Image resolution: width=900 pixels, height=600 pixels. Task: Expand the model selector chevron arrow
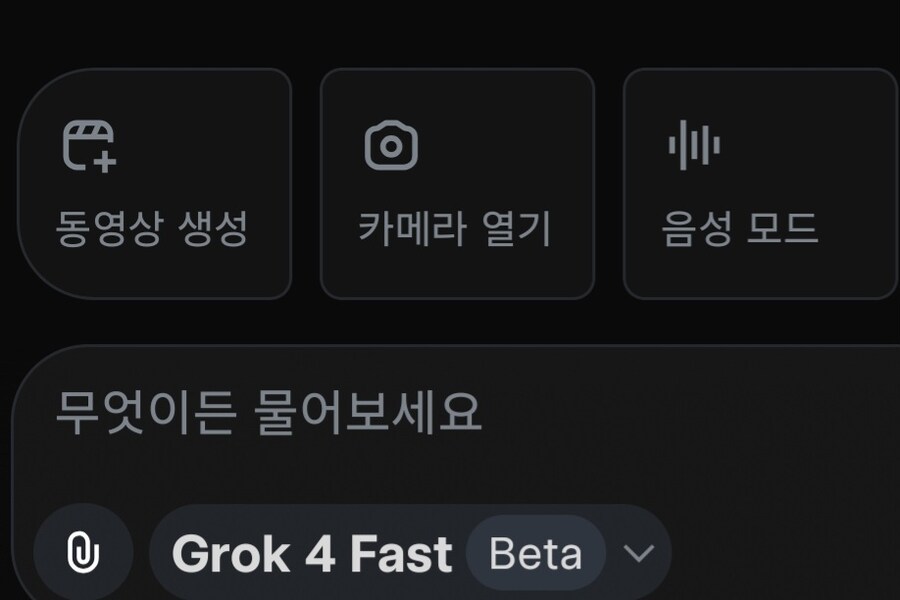click(638, 554)
